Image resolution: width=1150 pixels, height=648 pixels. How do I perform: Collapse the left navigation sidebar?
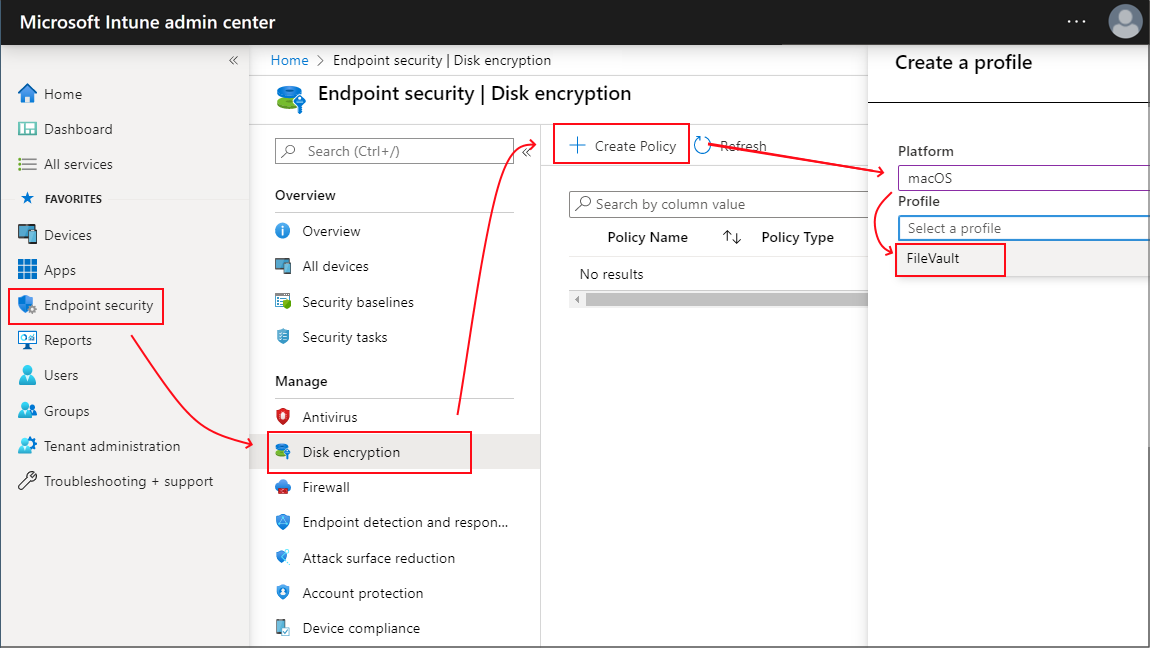coord(233,61)
